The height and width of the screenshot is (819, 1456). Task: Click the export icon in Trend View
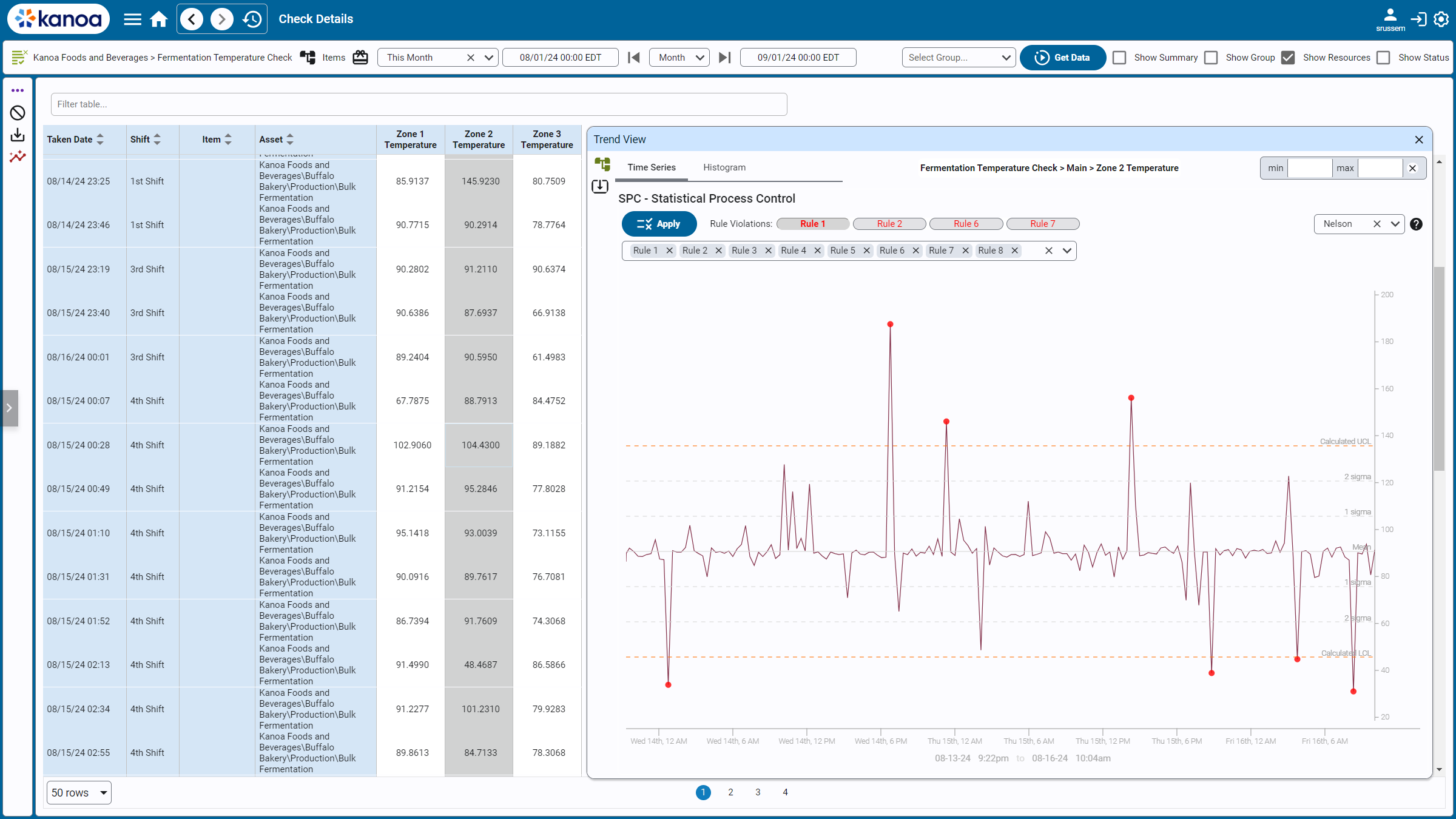600,186
